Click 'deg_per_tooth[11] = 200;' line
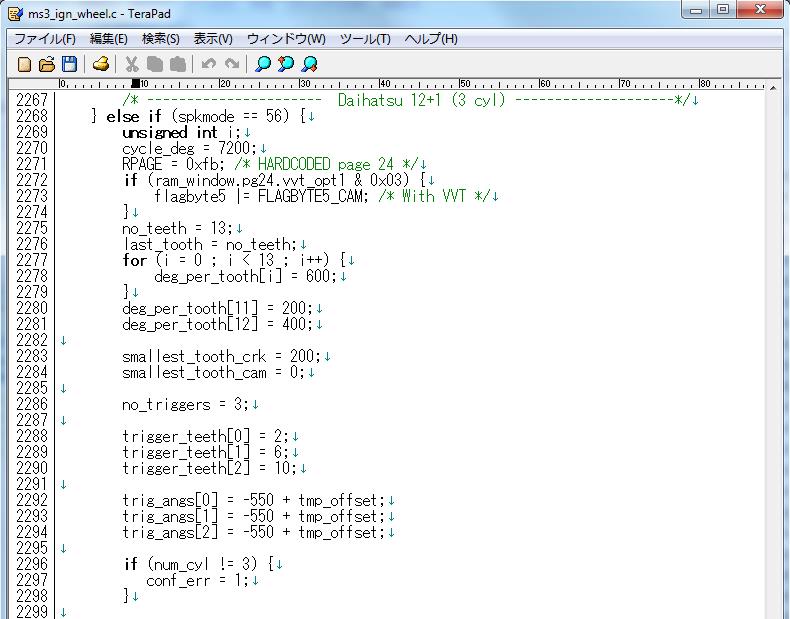The image size is (790, 619). [218, 308]
